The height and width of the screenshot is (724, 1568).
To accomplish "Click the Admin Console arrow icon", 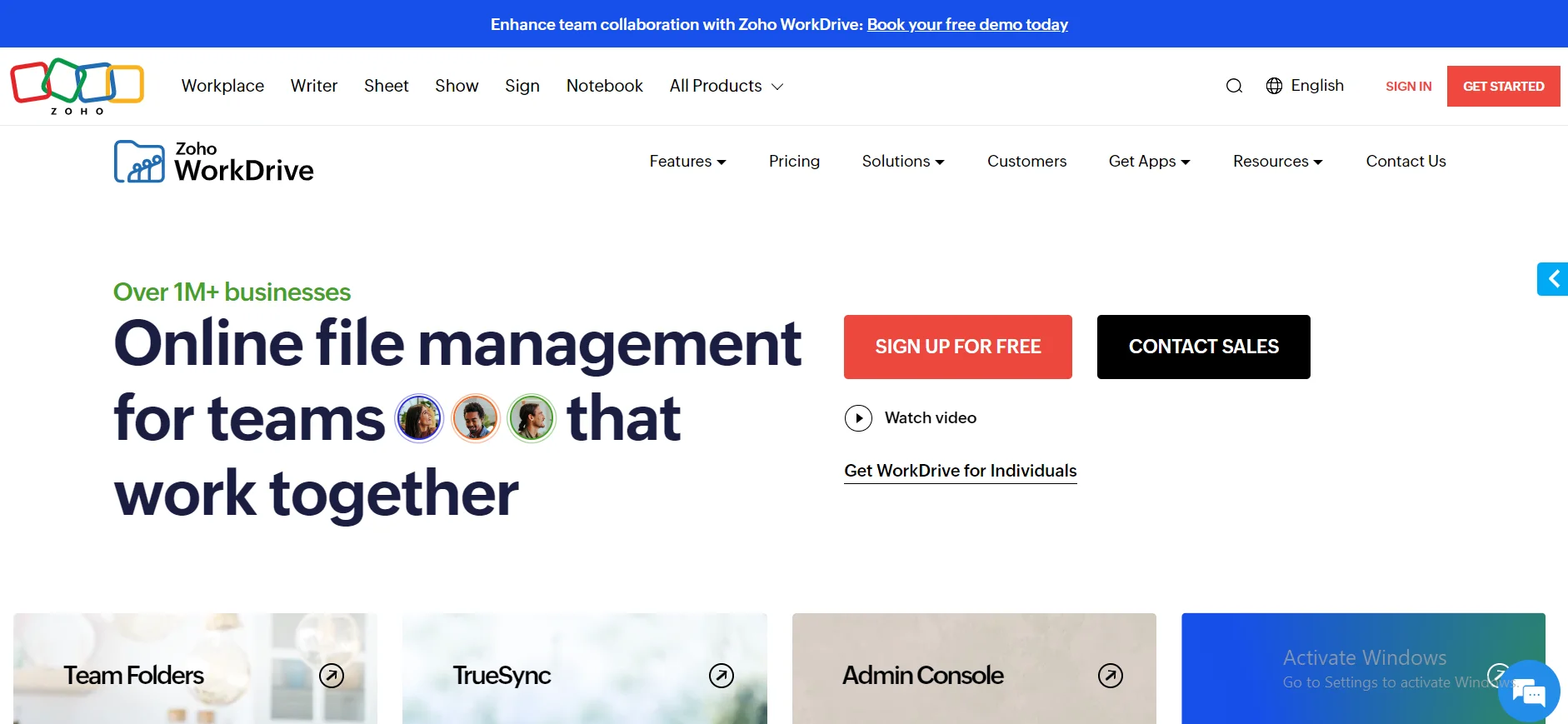I will point(1111,676).
